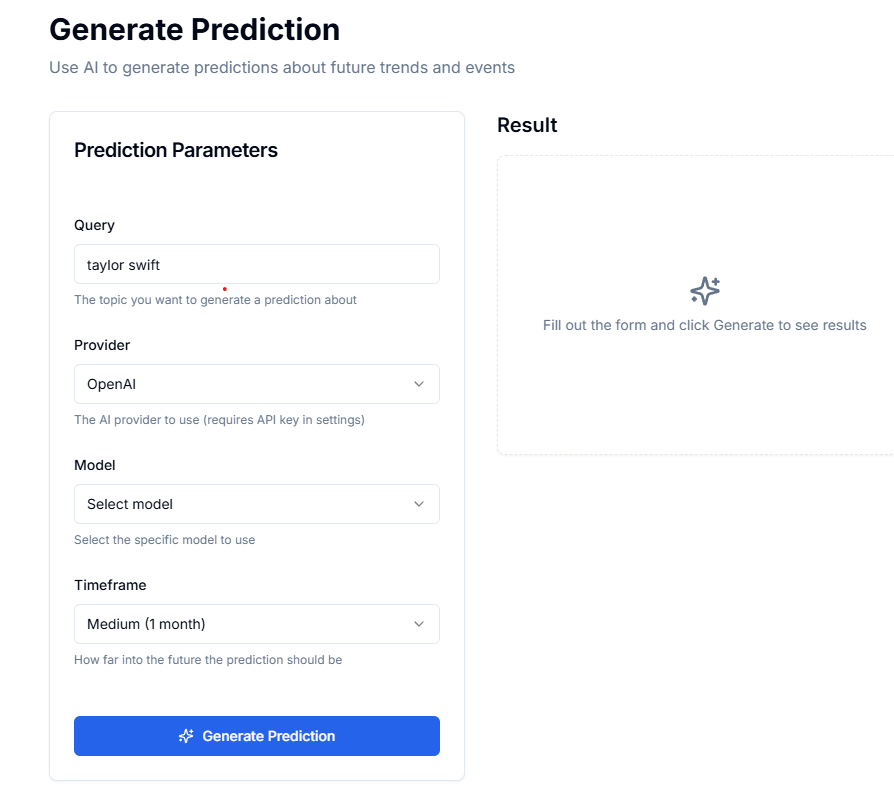Click the chevron on the Timeframe dropdown
894x794 pixels.
[420, 624]
